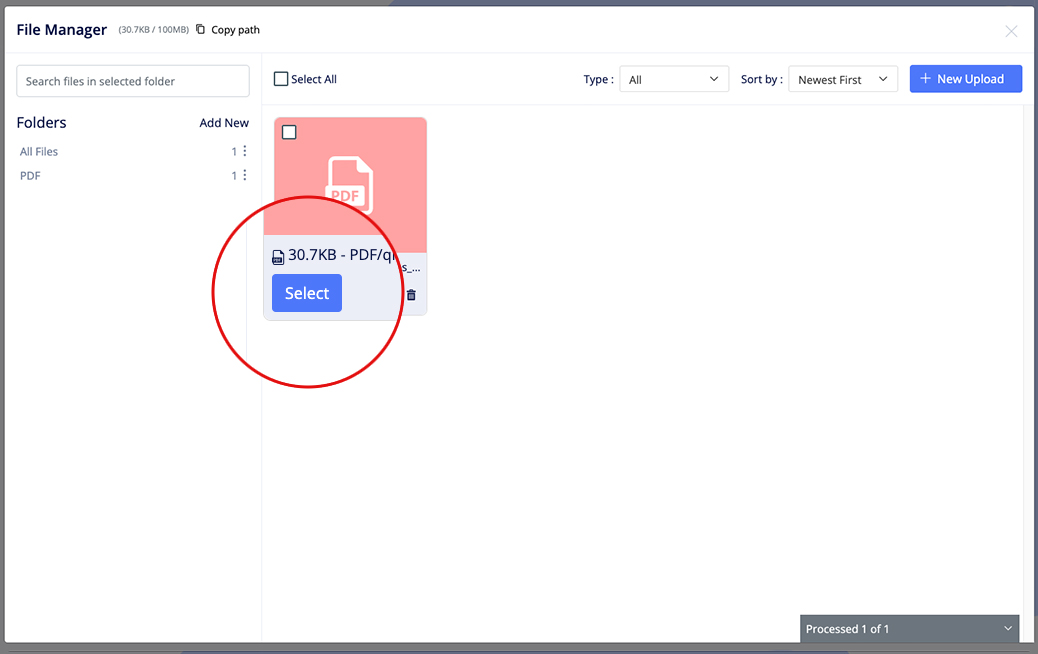This screenshot has width=1038, height=654.
Task: Open the three-dot menu for All Files folder
Action: tap(245, 152)
